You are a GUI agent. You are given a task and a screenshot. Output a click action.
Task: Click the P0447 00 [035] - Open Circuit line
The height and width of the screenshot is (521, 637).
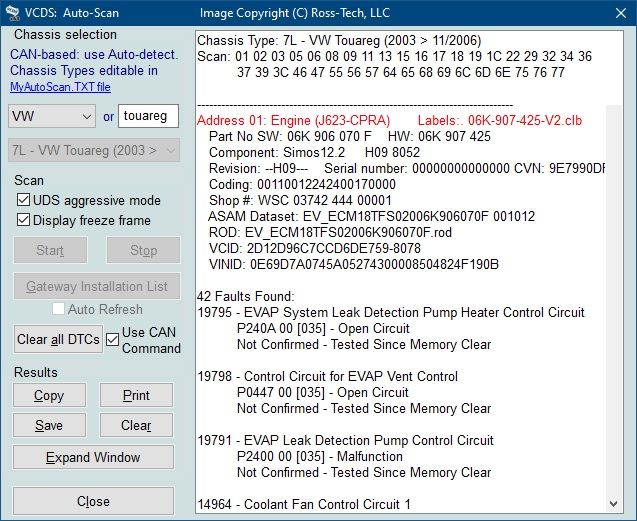[x=323, y=392]
